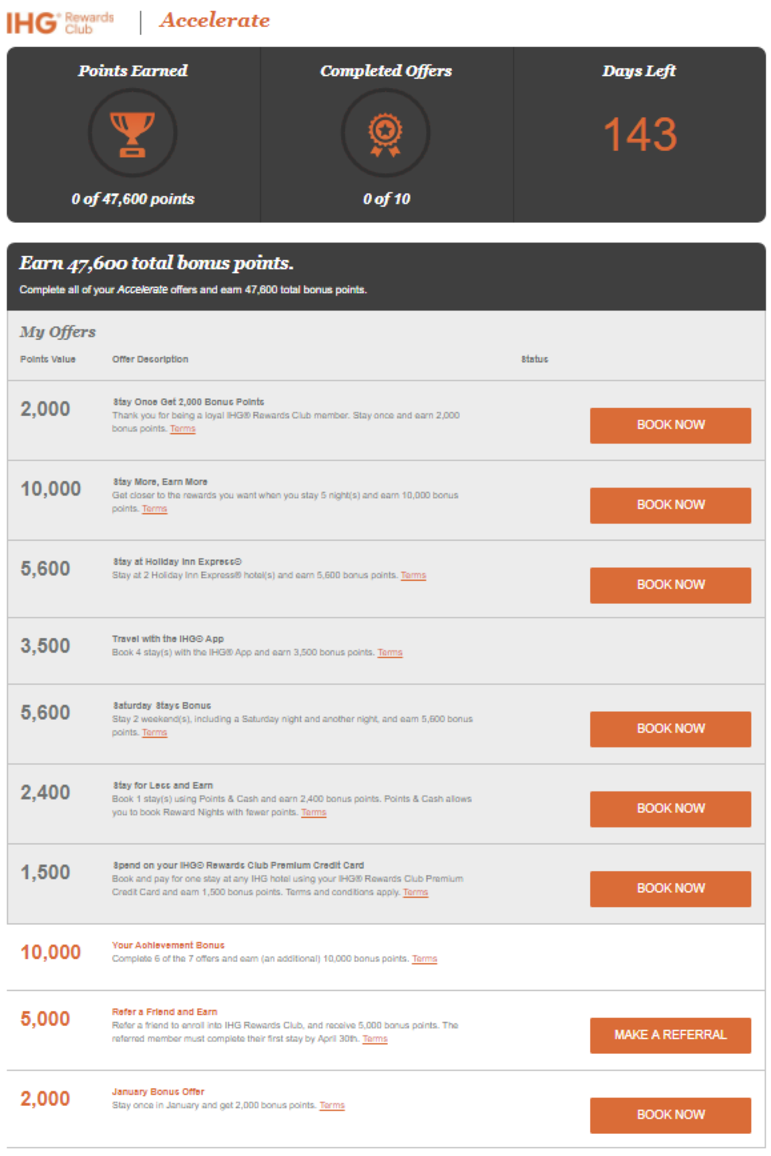
Task: Book the Holiday Inn Express offer
Action: (670, 585)
